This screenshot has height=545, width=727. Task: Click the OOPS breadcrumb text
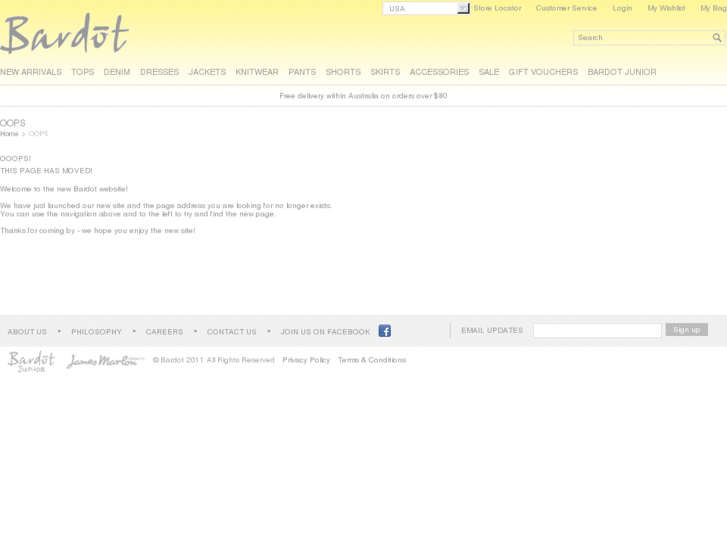coord(38,134)
